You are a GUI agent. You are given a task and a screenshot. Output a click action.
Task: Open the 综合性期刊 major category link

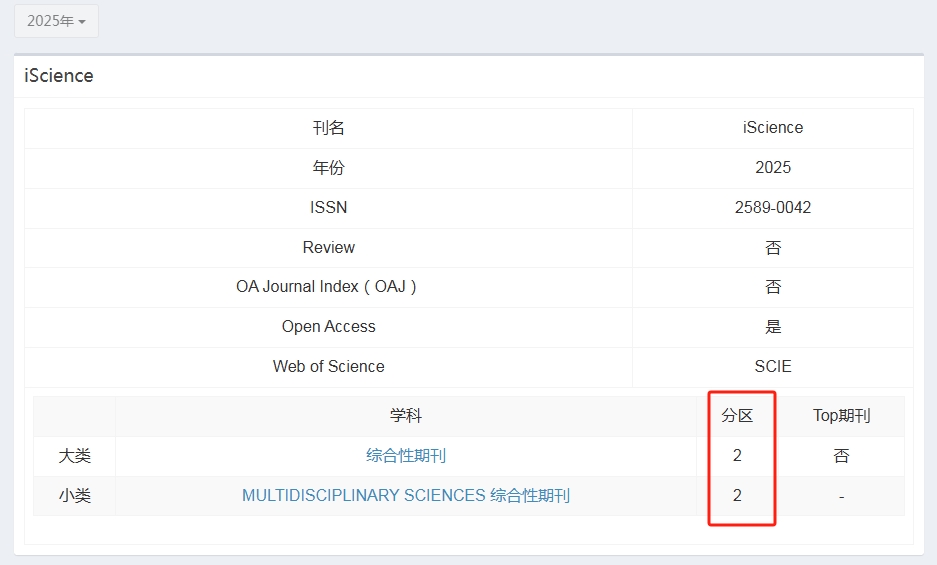[x=406, y=456]
